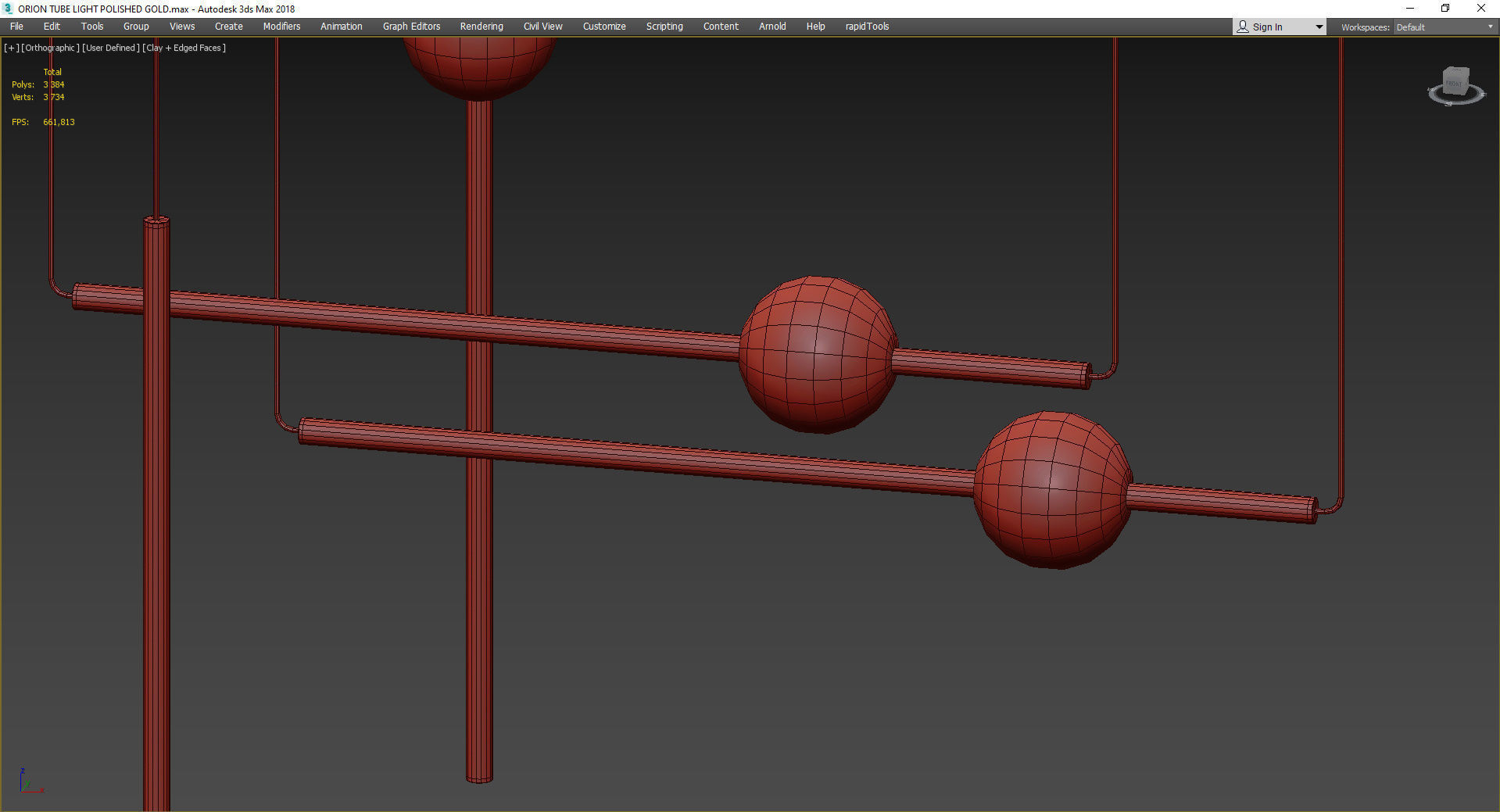Open the Civil View menu
Viewport: 1500px width, 812px height.
pos(543,27)
